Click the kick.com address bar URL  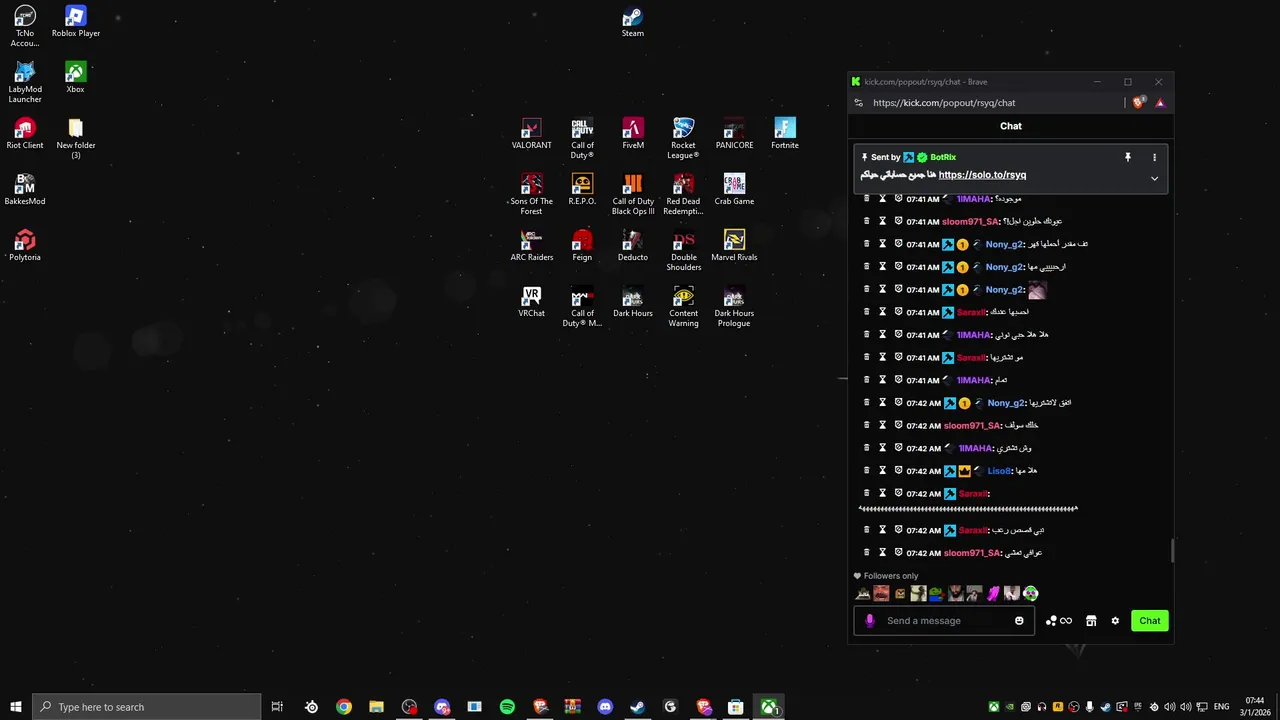tap(944, 102)
